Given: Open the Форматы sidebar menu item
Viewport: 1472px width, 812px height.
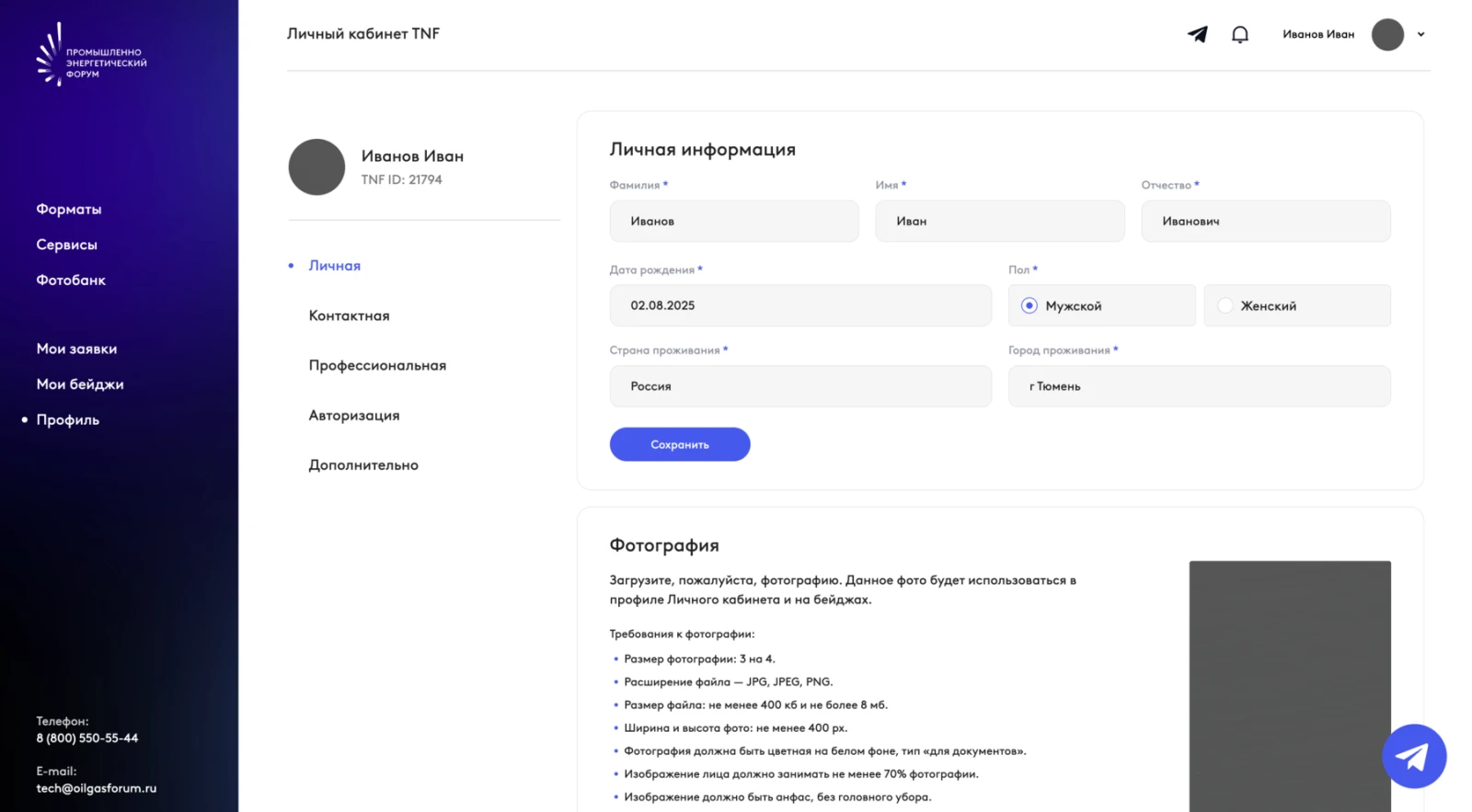Looking at the screenshot, I should pos(69,209).
